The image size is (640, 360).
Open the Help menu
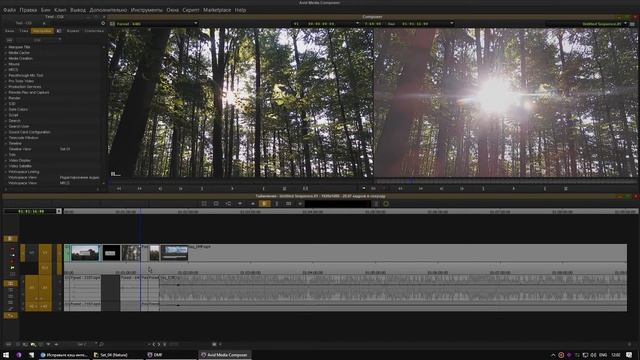(x=240, y=10)
